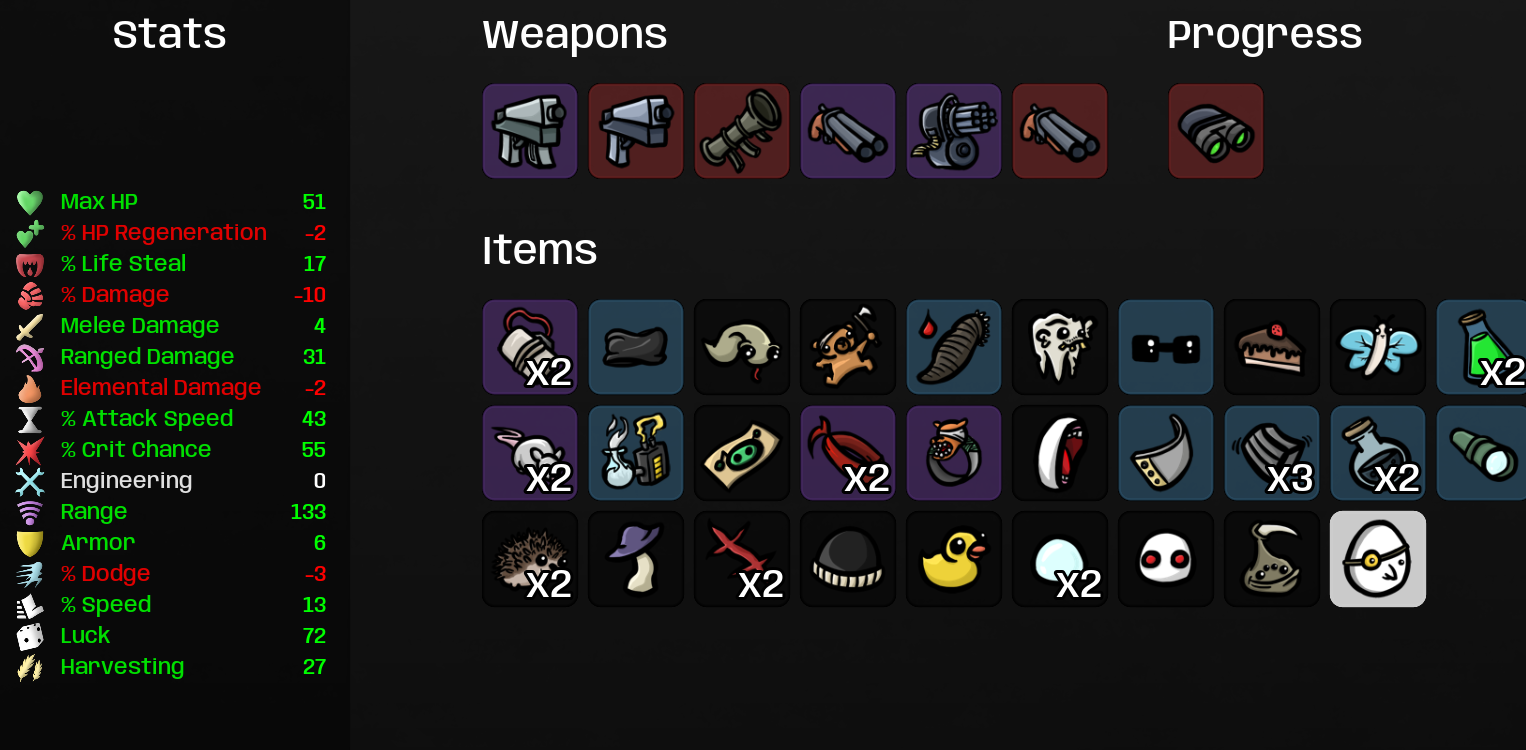This screenshot has width=1526, height=750.
Task: Select the yellow rubber duck item
Action: [x=954, y=559]
